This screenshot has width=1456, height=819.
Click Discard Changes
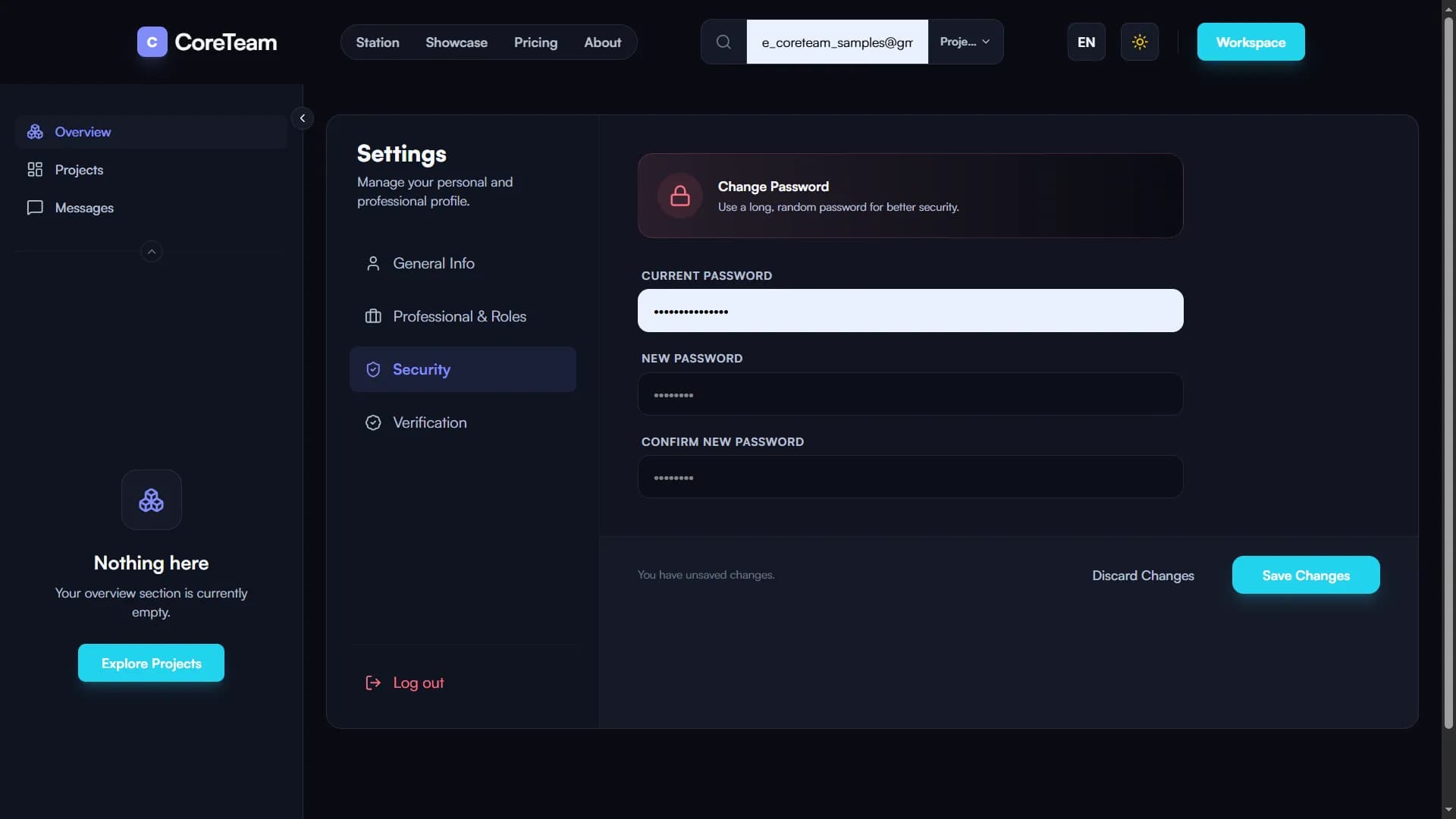1143,576
